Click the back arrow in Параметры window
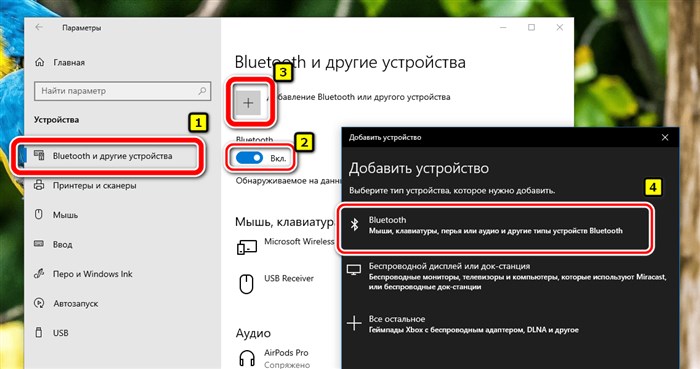The height and width of the screenshot is (369, 700). pos(39,27)
